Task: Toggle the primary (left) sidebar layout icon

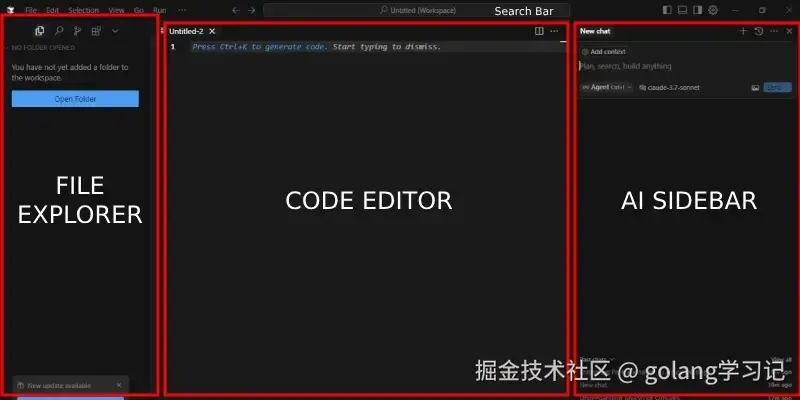Action: [x=667, y=10]
